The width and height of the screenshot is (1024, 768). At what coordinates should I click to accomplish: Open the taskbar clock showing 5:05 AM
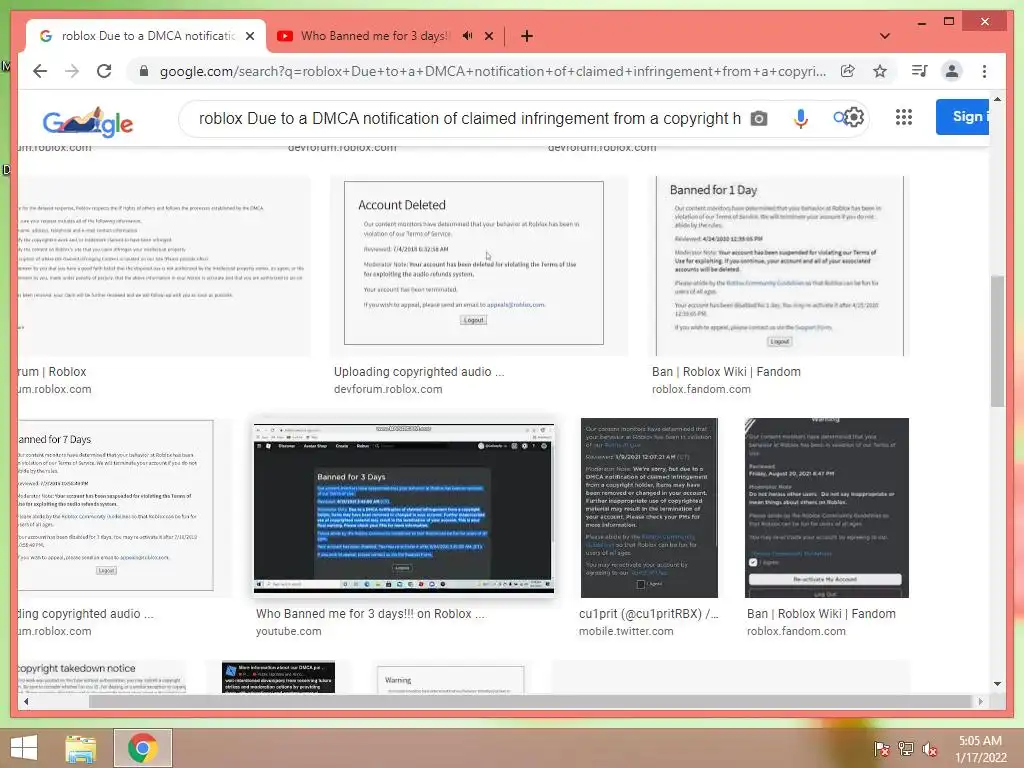pyautogui.click(x=981, y=749)
